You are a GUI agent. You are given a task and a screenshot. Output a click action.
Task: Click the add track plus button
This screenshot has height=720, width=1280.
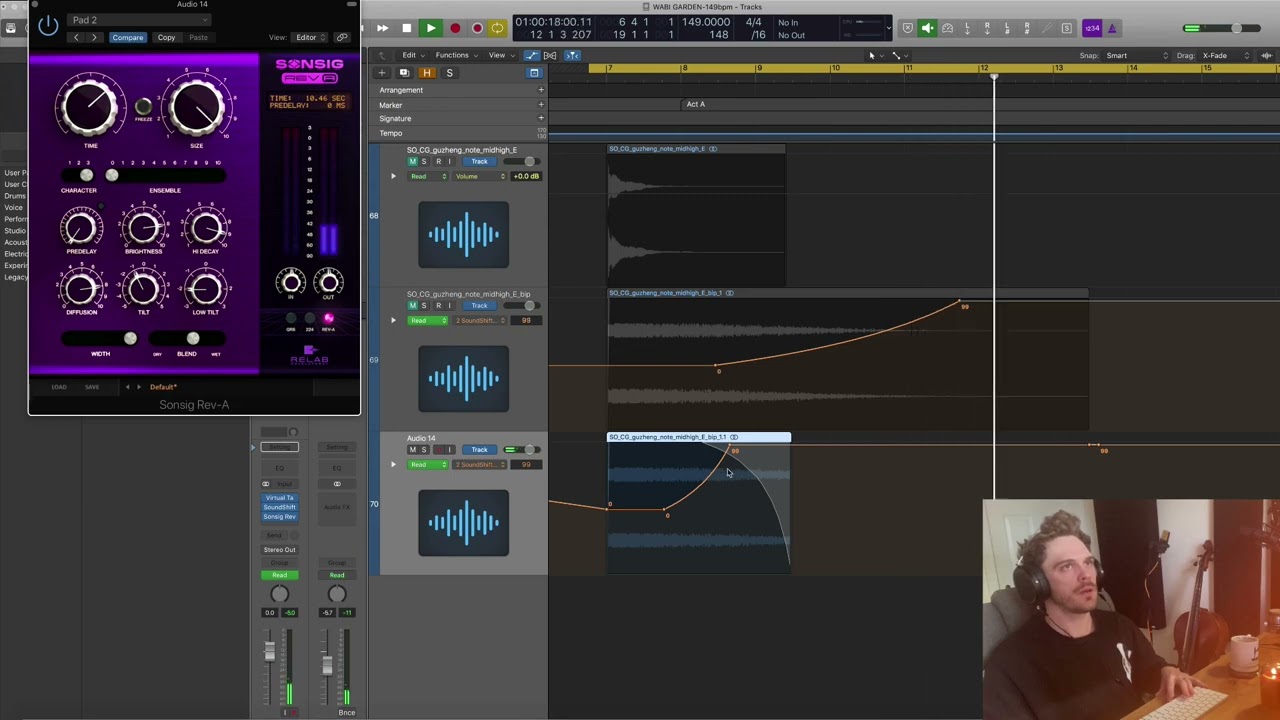[381, 73]
